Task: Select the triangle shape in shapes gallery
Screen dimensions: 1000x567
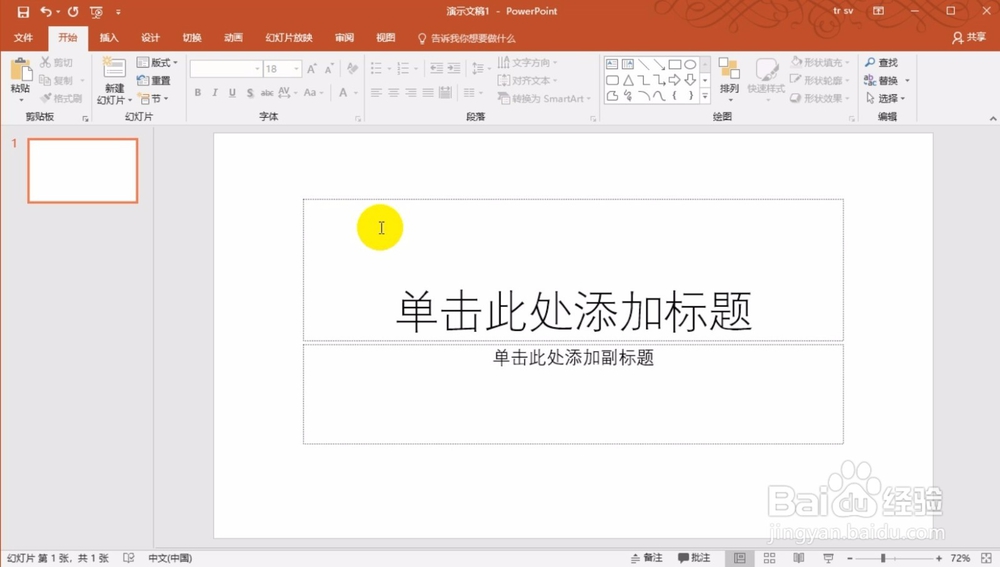Action: click(x=628, y=80)
